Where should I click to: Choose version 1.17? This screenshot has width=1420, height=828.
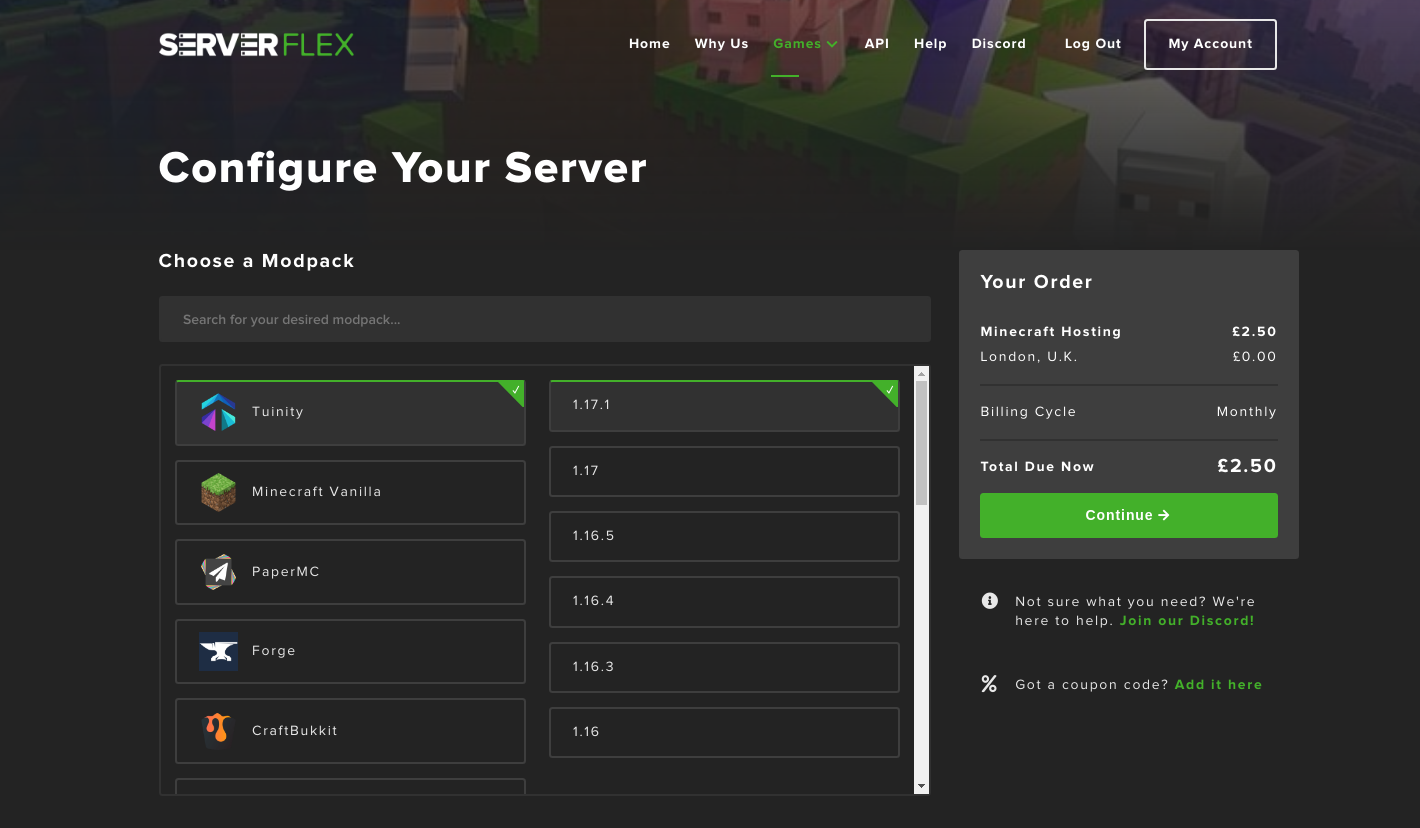coord(724,471)
